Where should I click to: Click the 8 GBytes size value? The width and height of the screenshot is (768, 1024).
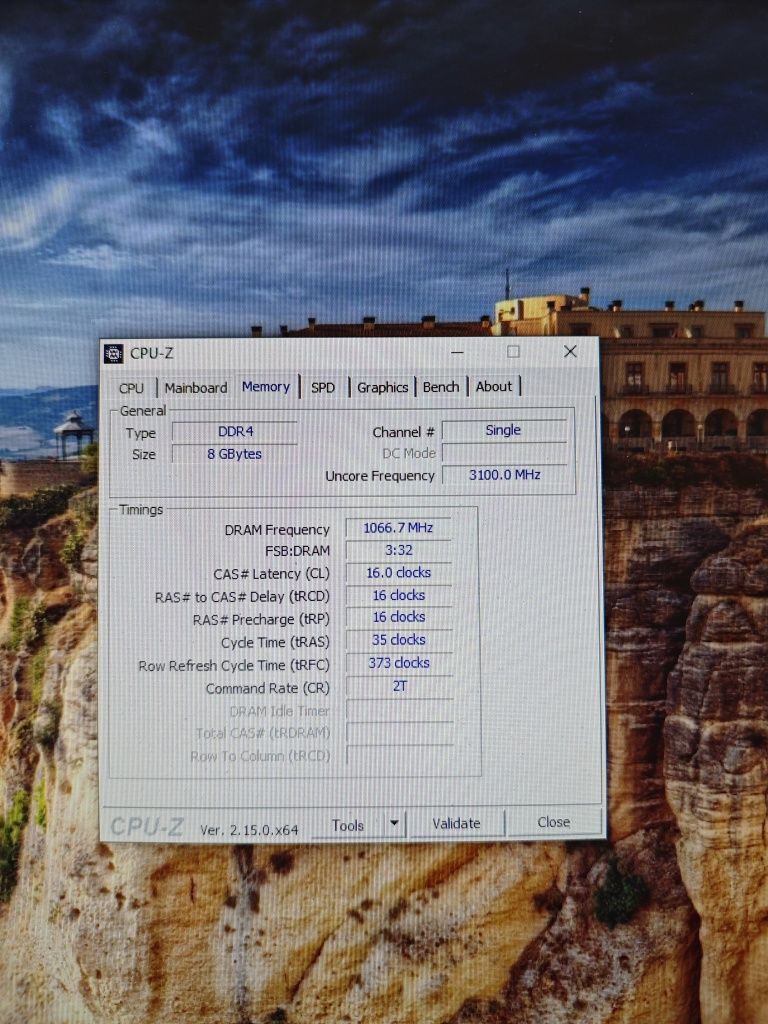235,454
